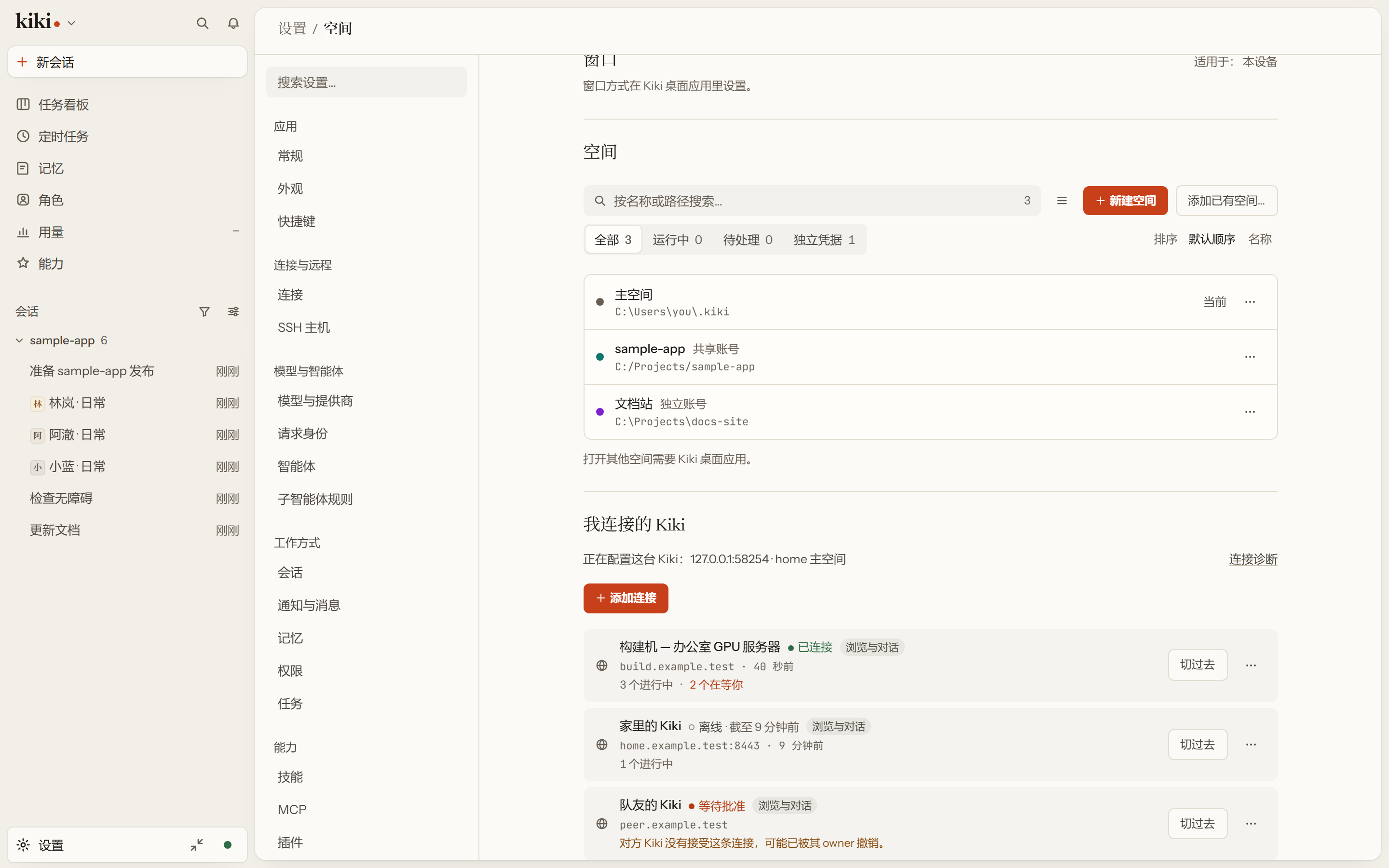Start a 新会话
Screen dimensions: 1389x868
(127, 62)
